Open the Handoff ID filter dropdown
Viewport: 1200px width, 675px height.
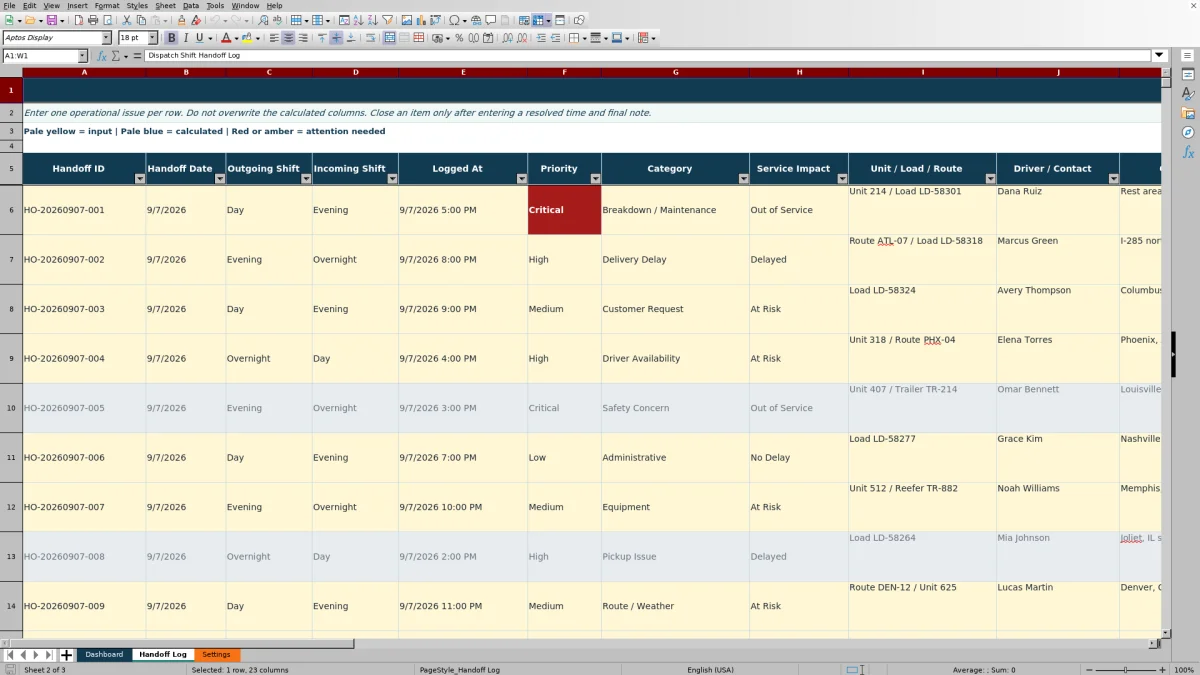[139, 179]
